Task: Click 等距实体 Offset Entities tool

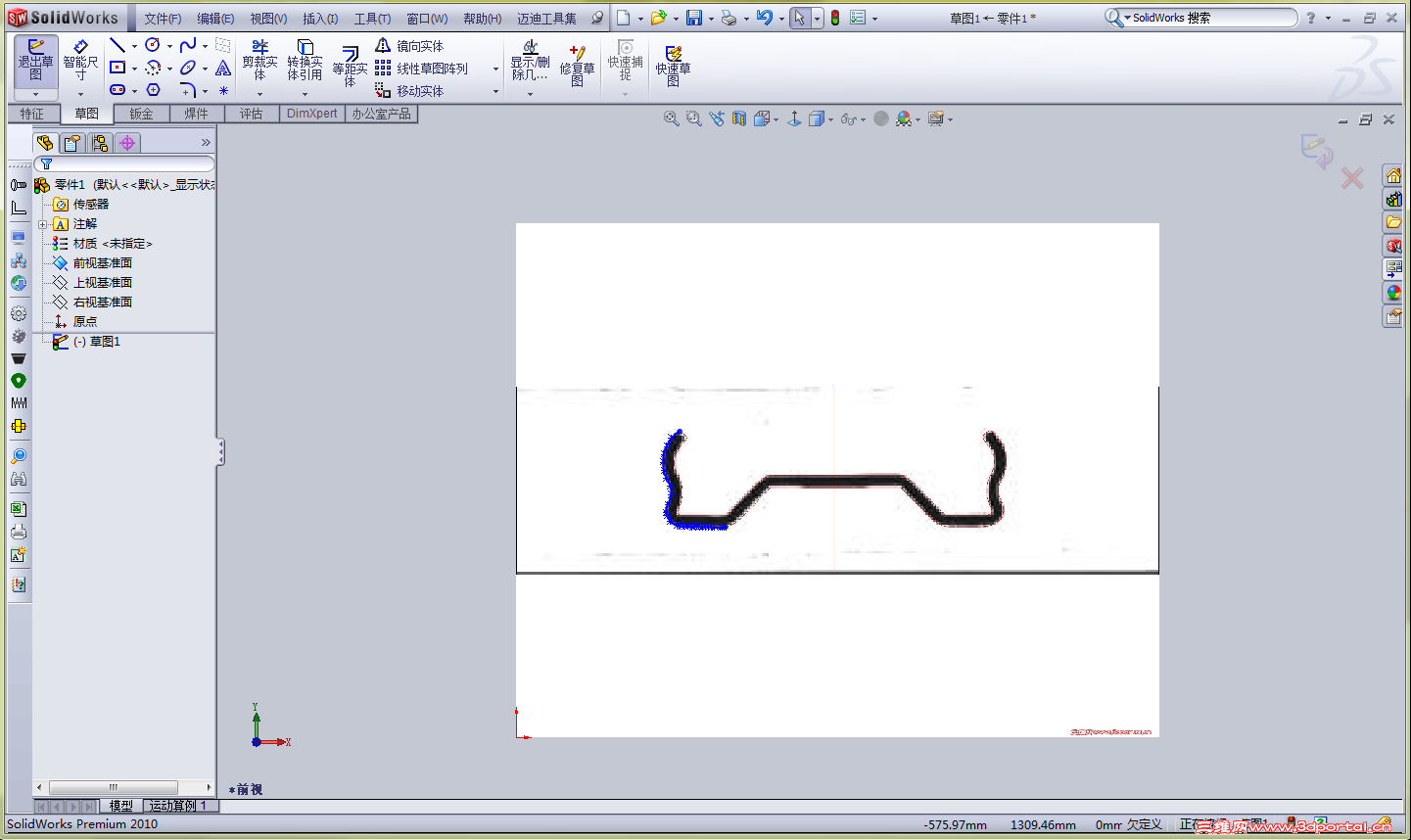Action: (x=350, y=67)
